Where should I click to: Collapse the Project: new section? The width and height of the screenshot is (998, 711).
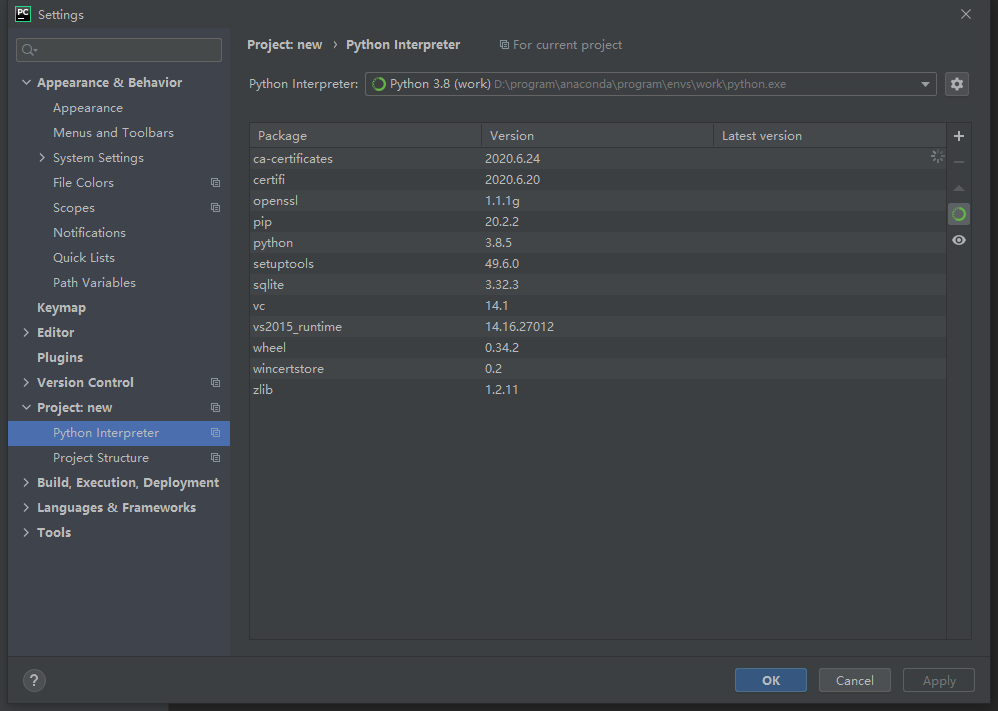(26, 407)
